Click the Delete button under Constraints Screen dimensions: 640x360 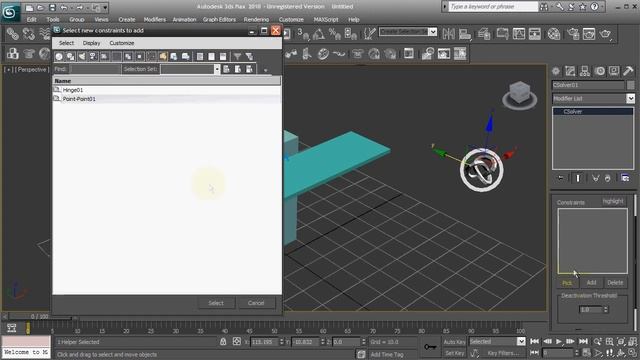click(x=615, y=282)
